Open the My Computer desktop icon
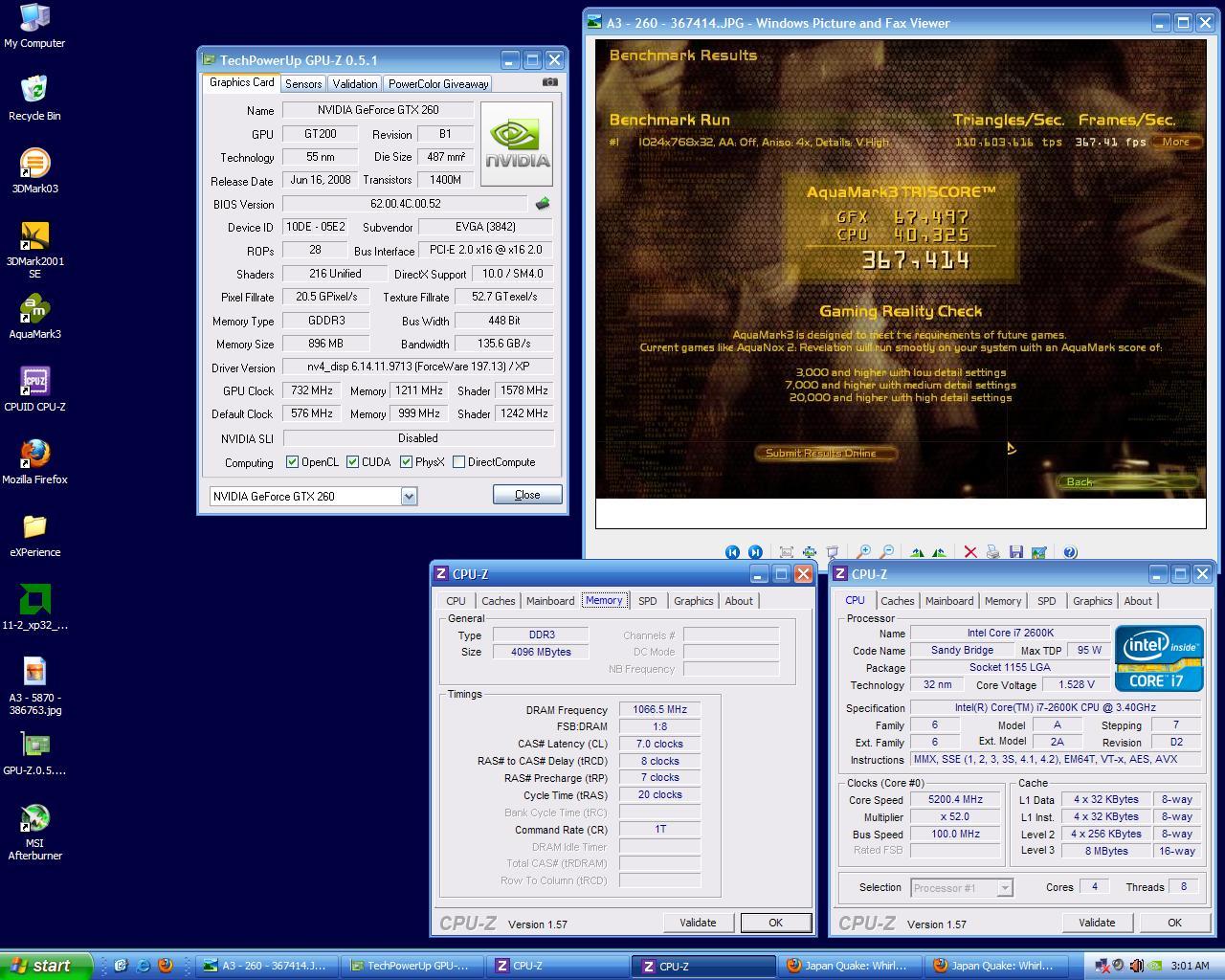The width and height of the screenshot is (1225, 980). (34, 26)
